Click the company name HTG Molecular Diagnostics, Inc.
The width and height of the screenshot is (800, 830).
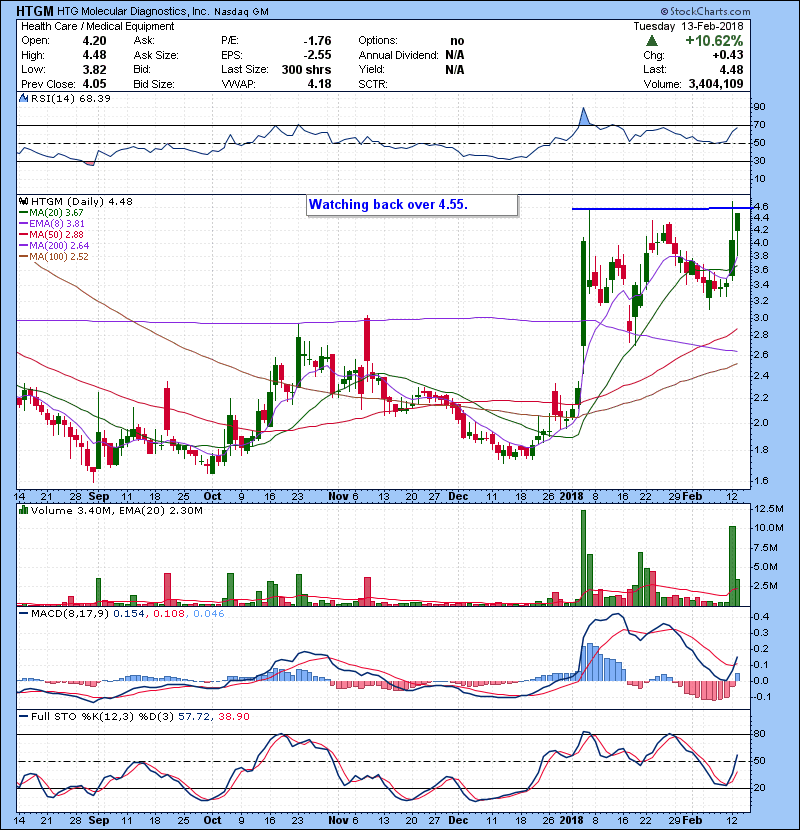click(x=133, y=11)
